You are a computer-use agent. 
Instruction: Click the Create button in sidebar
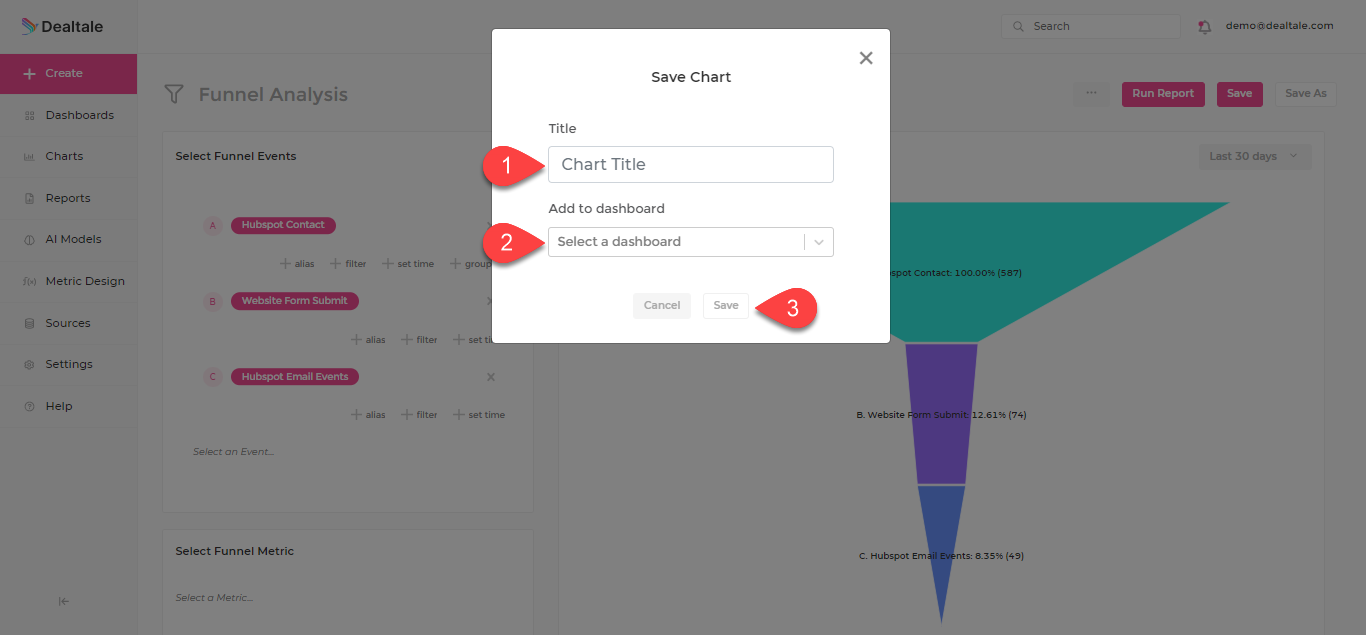coord(68,74)
